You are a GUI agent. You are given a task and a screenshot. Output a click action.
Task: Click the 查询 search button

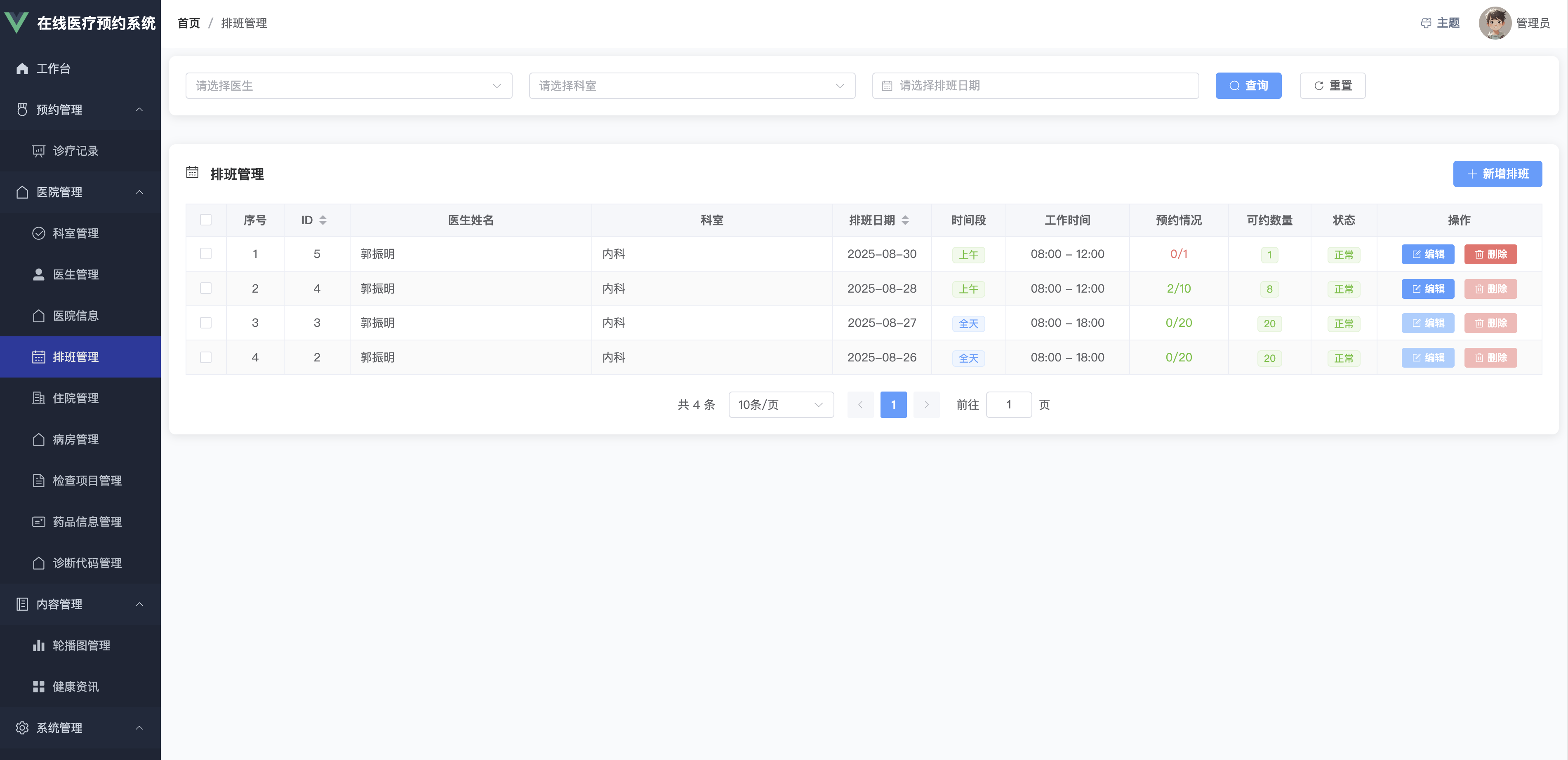point(1248,86)
